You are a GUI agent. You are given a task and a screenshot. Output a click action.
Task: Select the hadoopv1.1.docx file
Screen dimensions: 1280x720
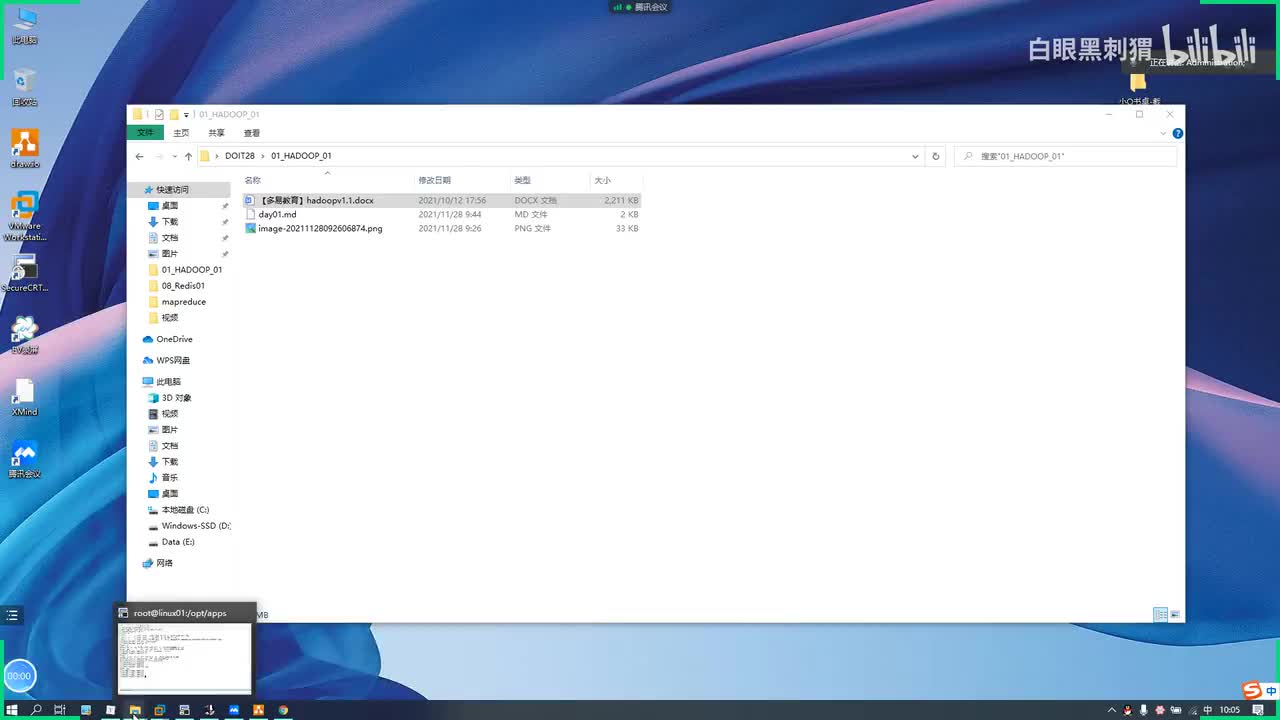pyautogui.click(x=442, y=200)
